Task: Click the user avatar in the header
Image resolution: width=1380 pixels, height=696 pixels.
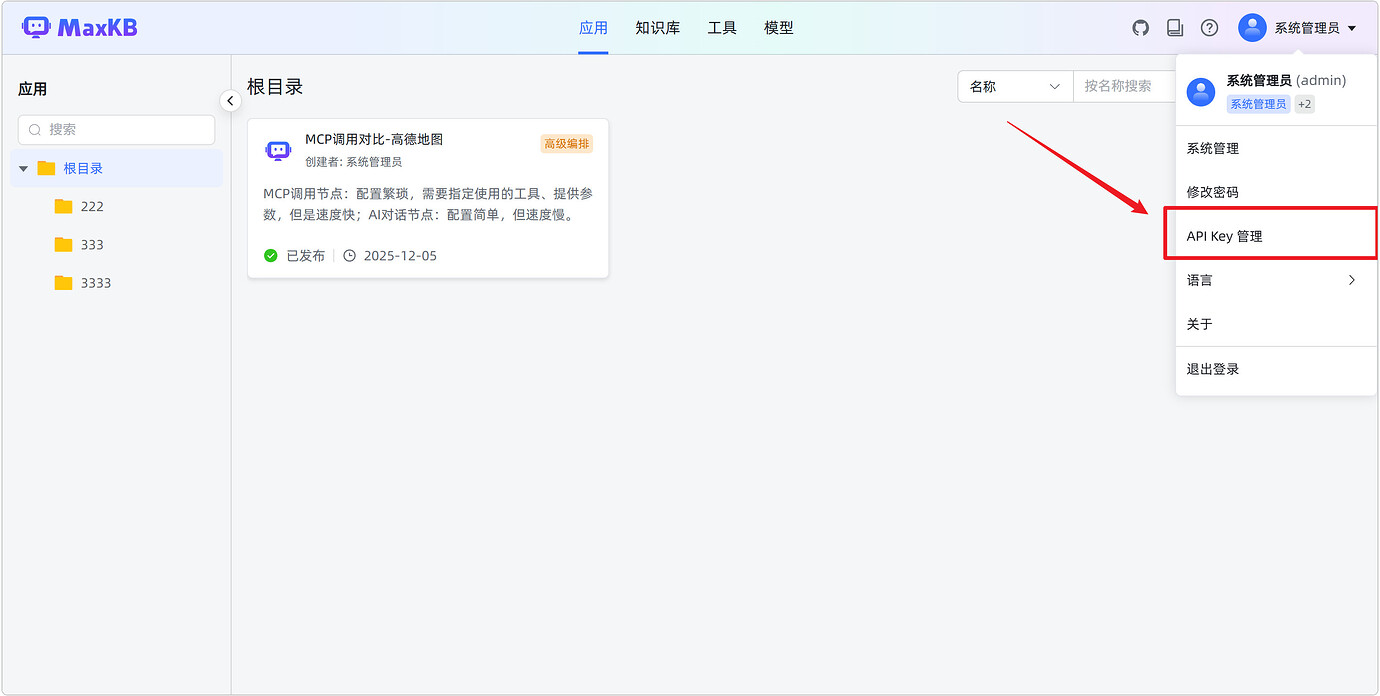Action: (1252, 28)
